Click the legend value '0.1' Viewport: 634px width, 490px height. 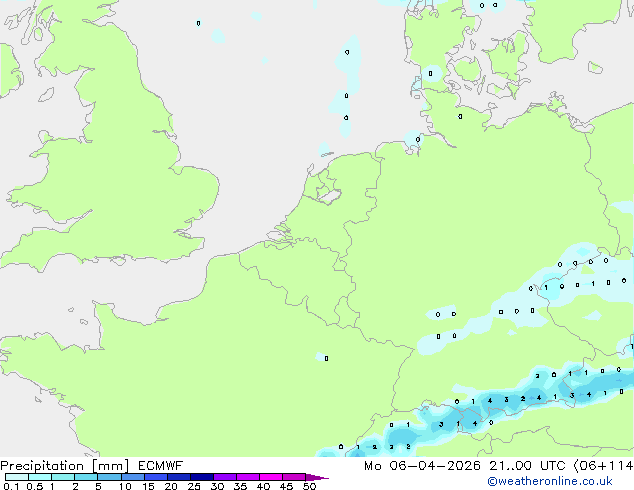pyautogui.click(x=11, y=486)
